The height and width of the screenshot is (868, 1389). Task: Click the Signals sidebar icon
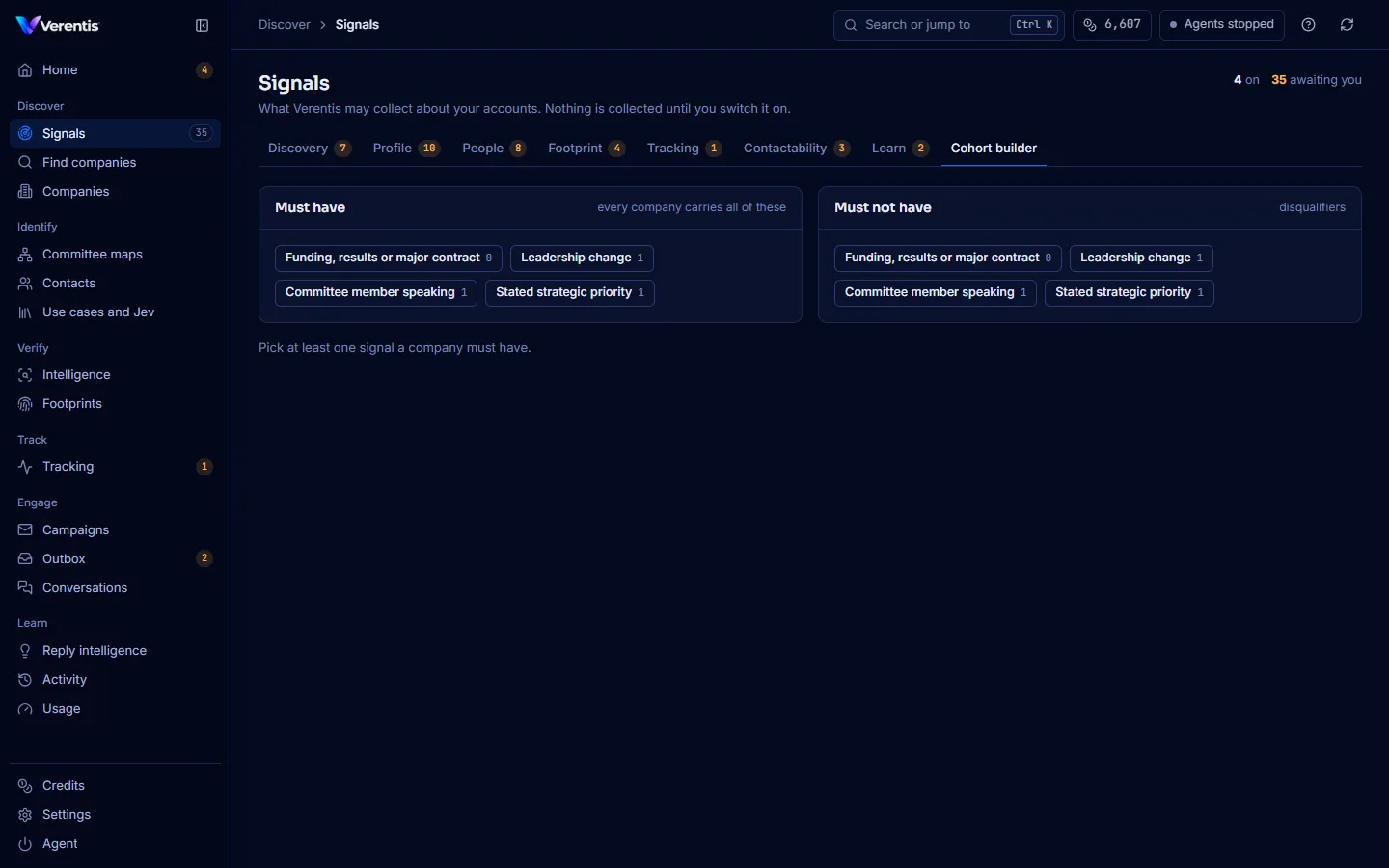coord(25,134)
